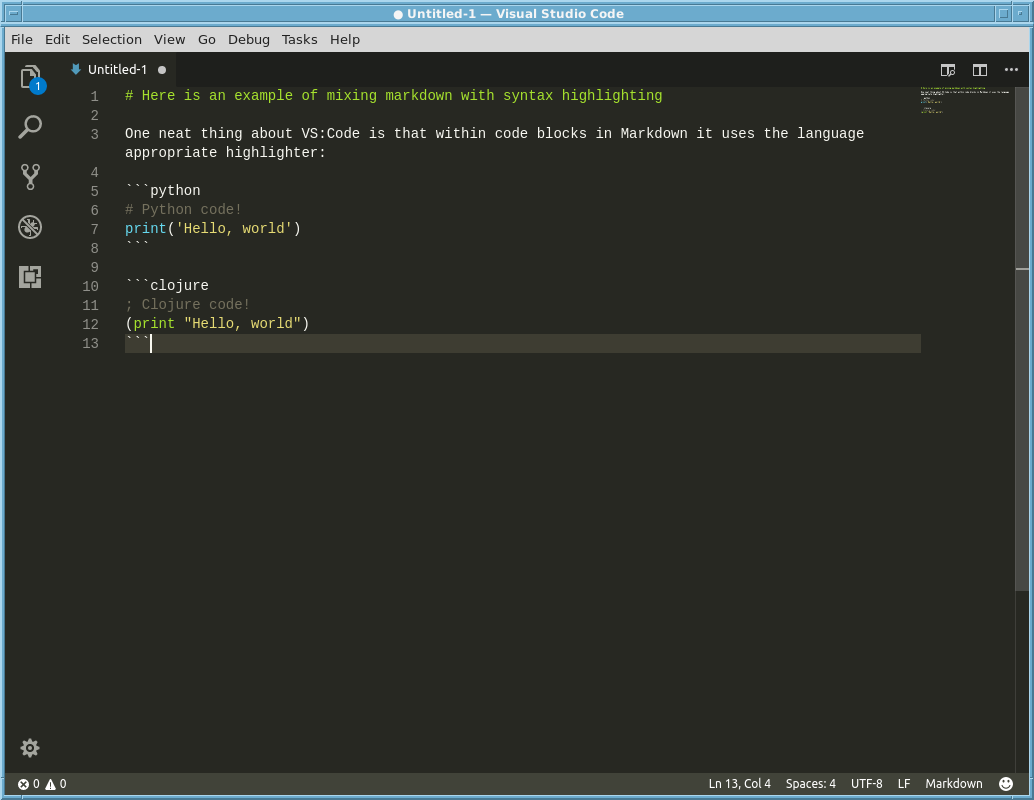This screenshot has width=1034, height=800.
Task: Change end of line via LF
Action: 903,784
